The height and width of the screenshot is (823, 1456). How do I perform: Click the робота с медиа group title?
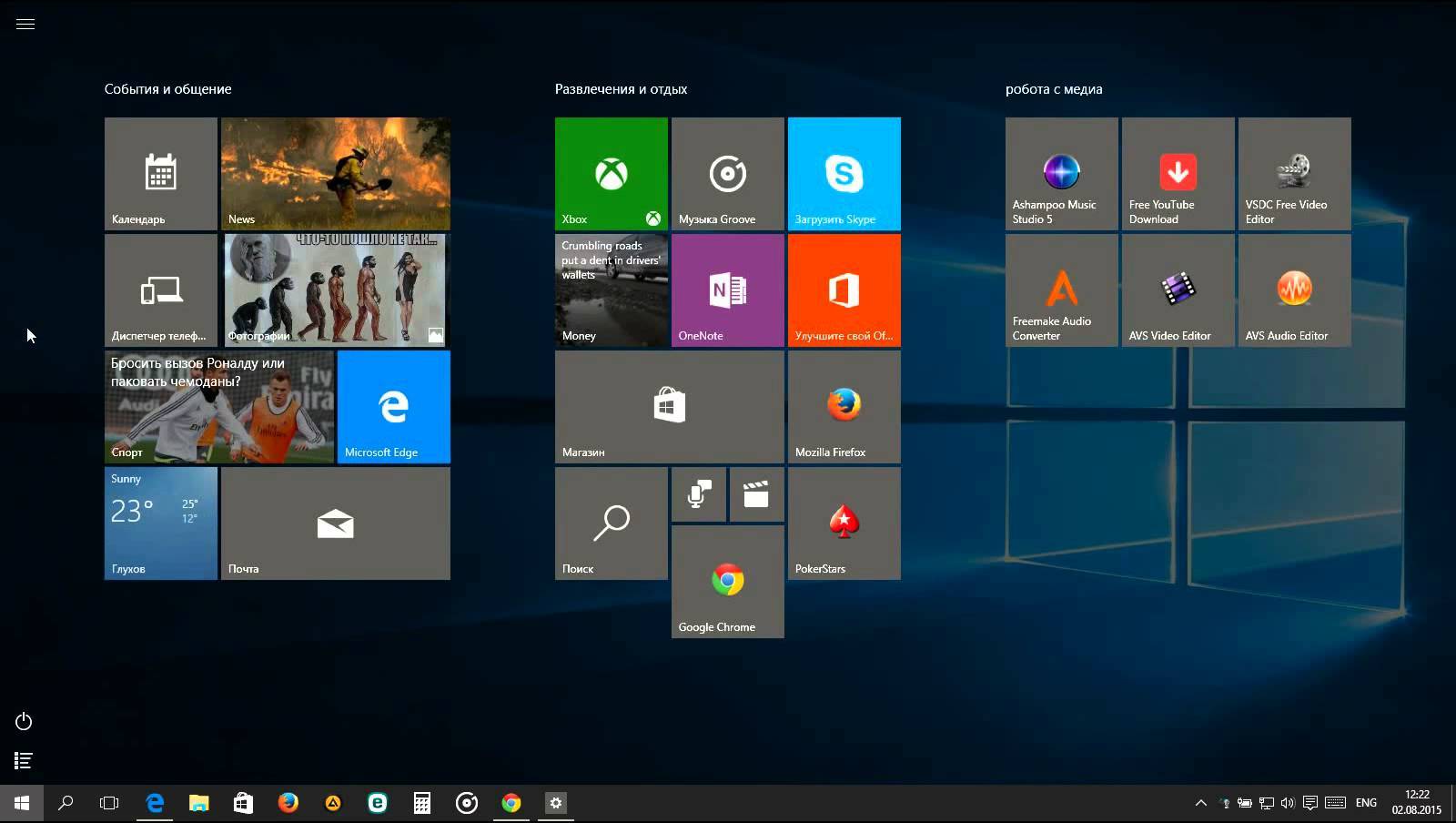[1054, 89]
